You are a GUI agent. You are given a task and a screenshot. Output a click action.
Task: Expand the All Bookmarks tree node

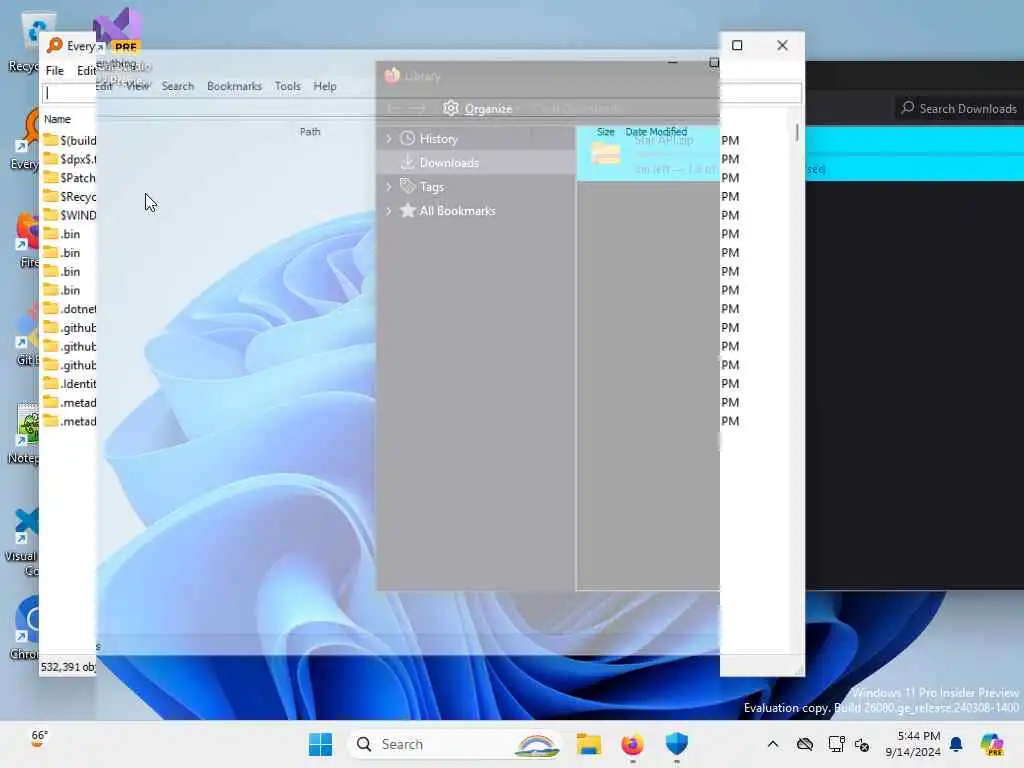point(389,211)
